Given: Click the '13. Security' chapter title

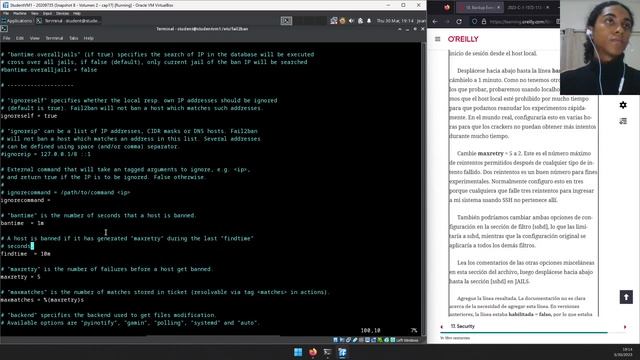Looking at the screenshot, I should coord(462,326).
